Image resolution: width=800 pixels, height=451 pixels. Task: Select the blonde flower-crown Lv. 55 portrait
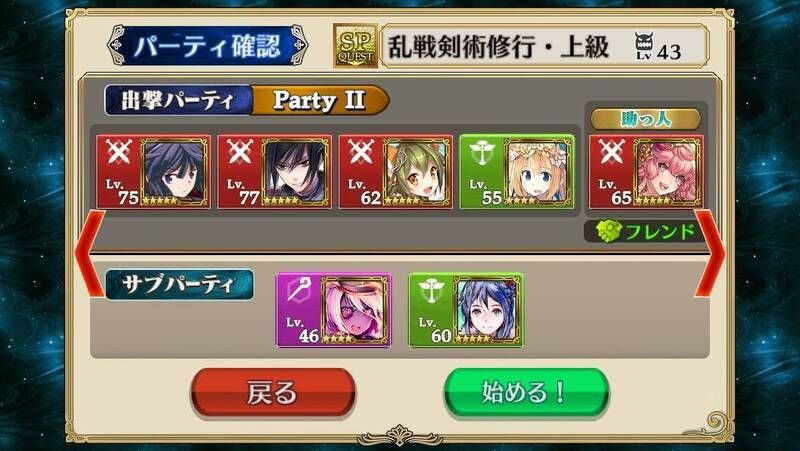[537, 172]
